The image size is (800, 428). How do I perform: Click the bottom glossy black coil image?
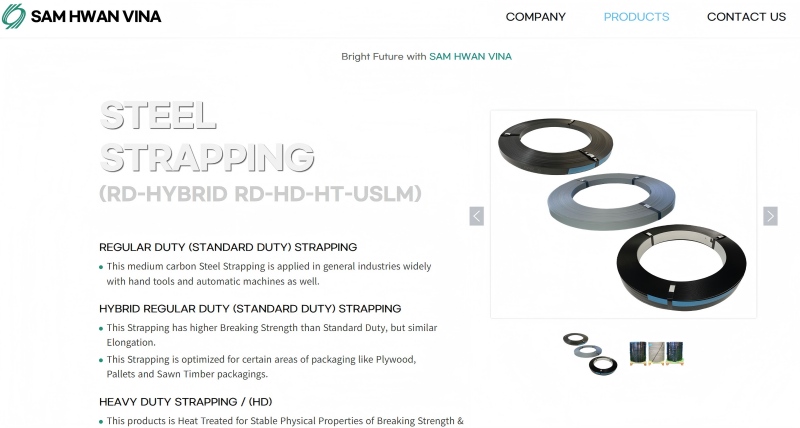coord(682,267)
